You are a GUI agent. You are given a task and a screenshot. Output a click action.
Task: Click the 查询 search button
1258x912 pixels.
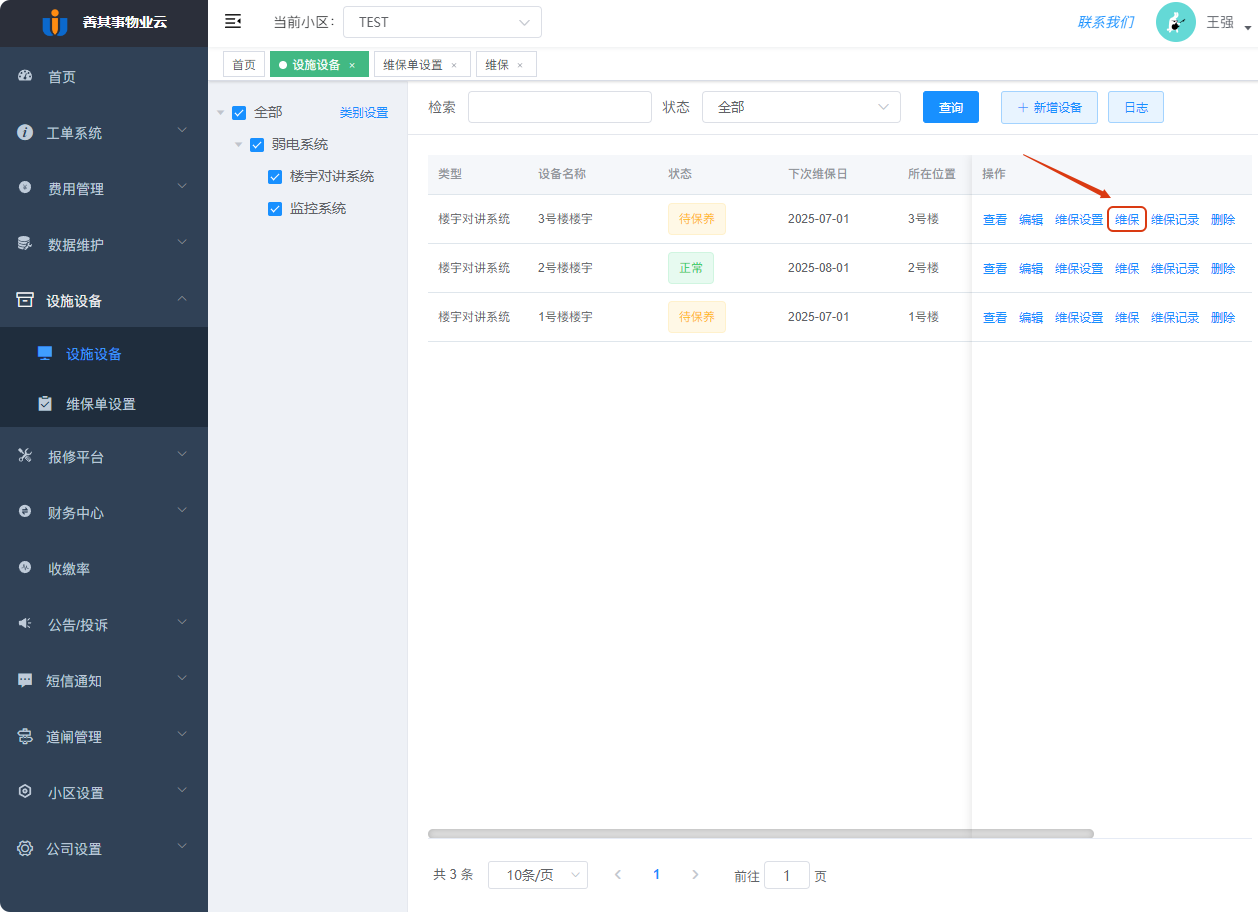950,106
